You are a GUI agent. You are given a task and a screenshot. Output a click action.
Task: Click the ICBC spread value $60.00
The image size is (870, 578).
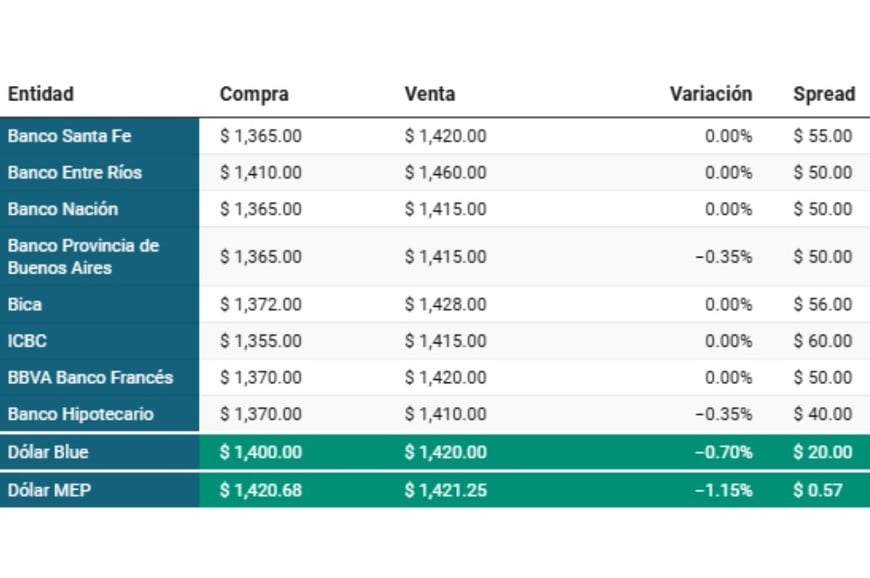[823, 341]
